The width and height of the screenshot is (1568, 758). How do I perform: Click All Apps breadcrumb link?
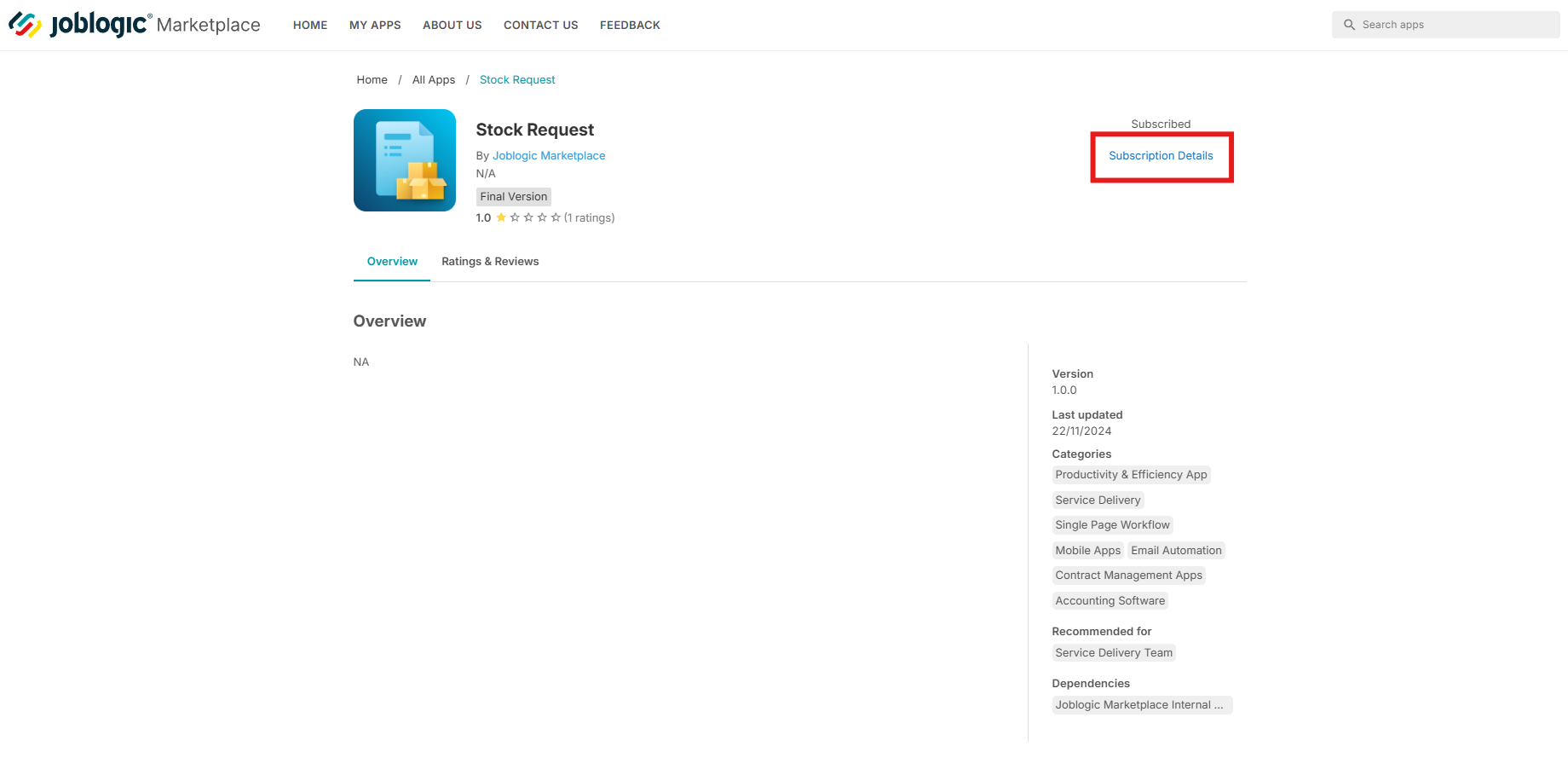point(434,79)
